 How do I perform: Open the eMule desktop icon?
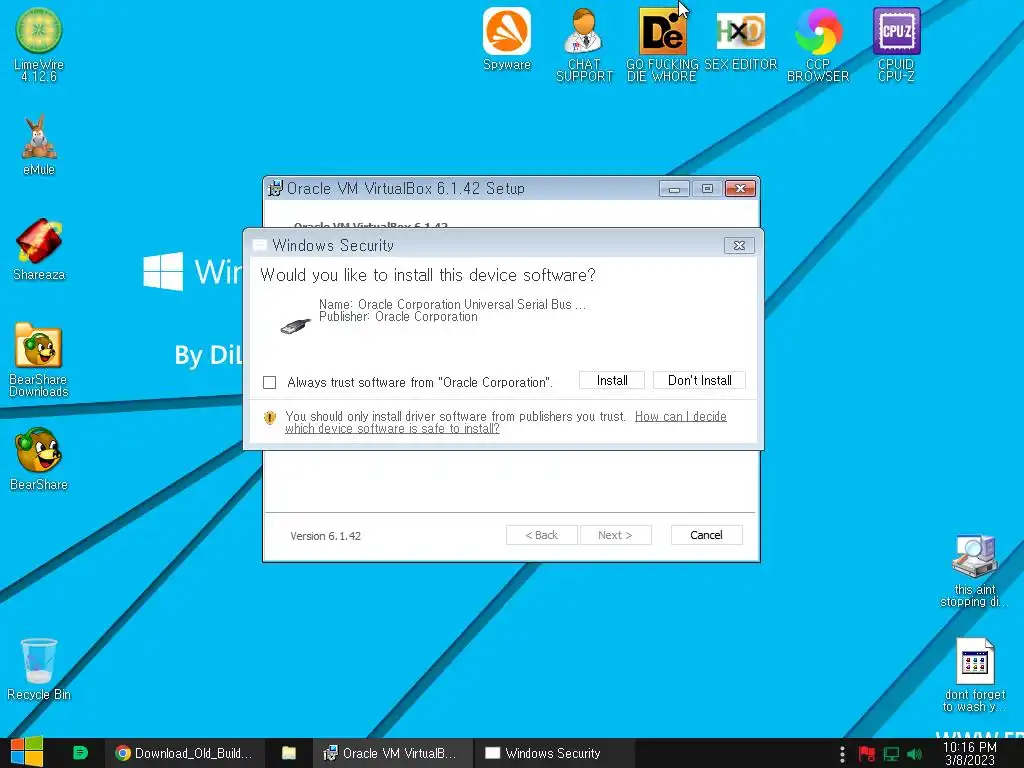(x=39, y=145)
